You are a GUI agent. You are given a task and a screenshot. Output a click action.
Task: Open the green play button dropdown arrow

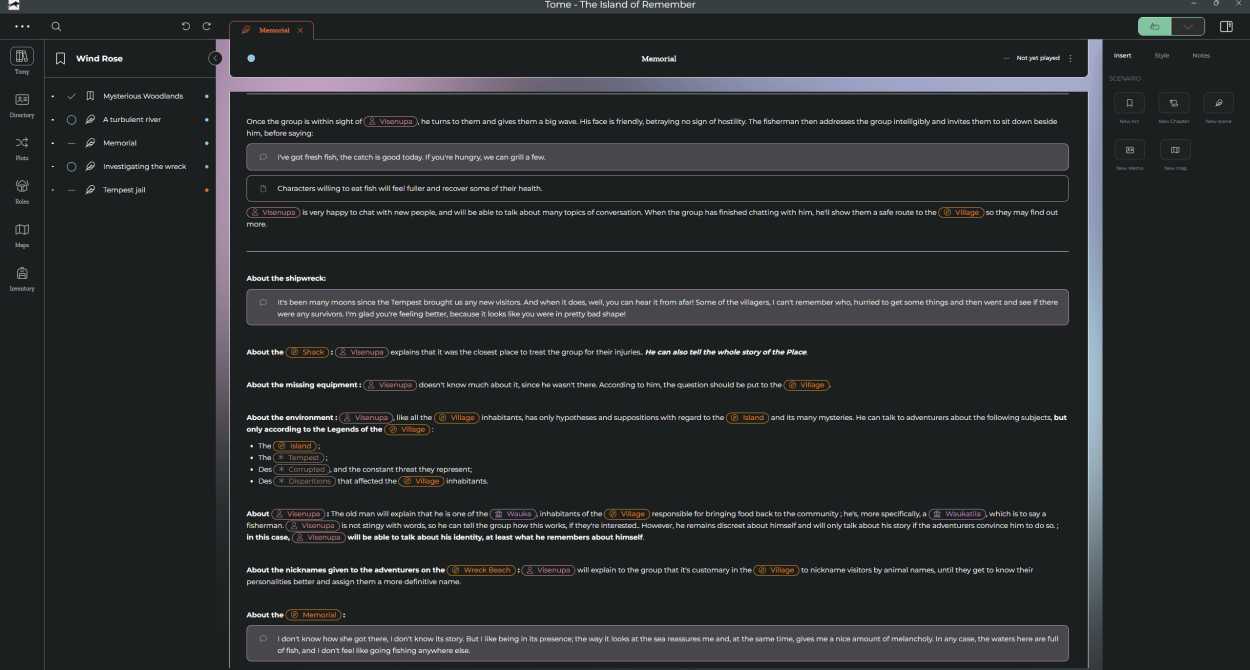[1187, 27]
